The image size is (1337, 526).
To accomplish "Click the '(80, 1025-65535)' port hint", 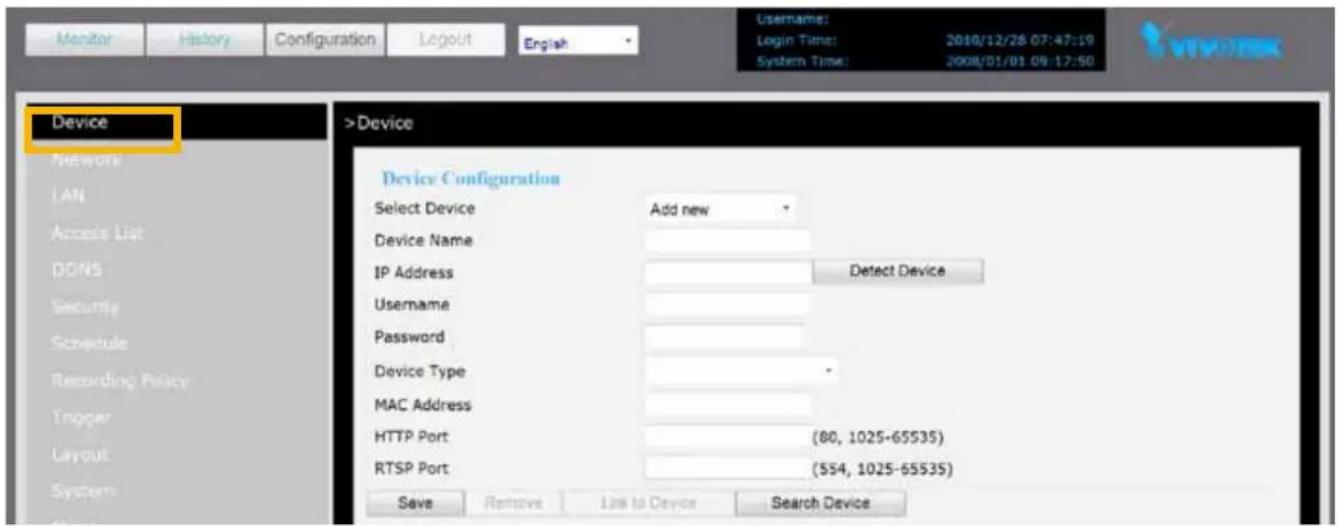I will tap(877, 437).
